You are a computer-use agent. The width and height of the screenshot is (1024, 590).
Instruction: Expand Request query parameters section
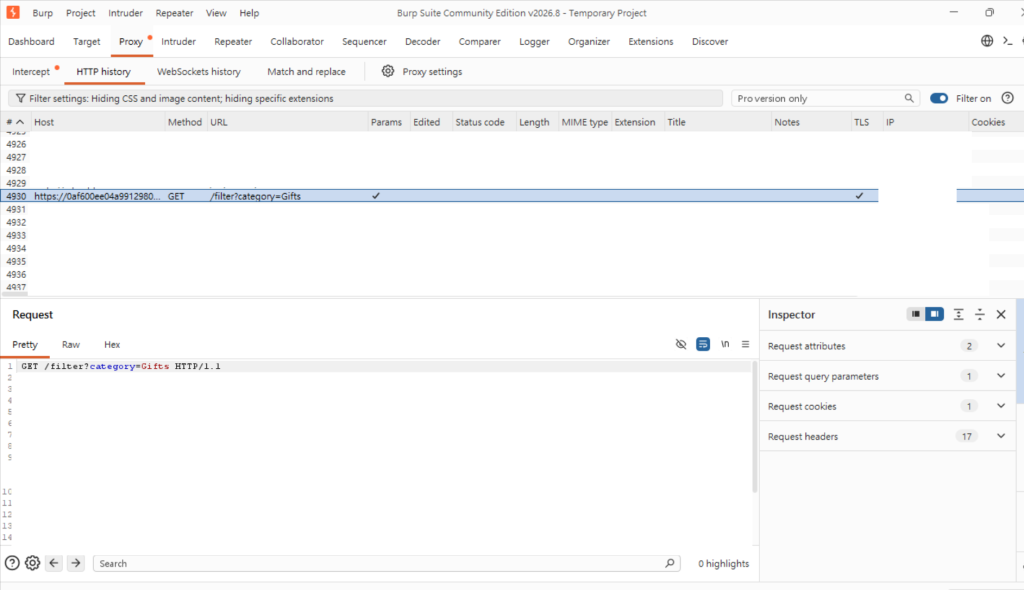[1000, 376]
